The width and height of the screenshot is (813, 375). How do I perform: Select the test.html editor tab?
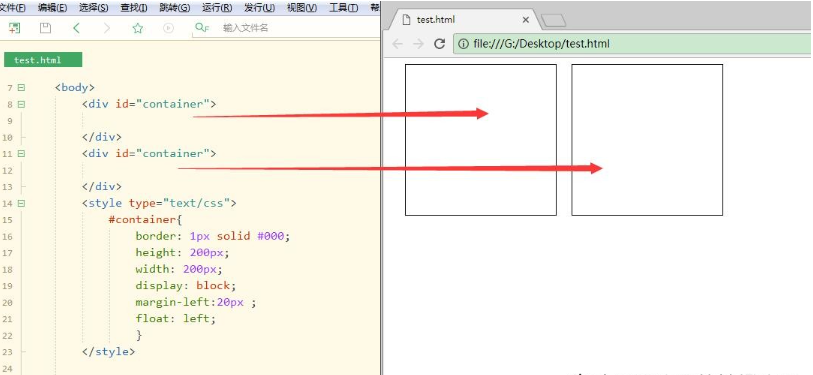pos(43,60)
